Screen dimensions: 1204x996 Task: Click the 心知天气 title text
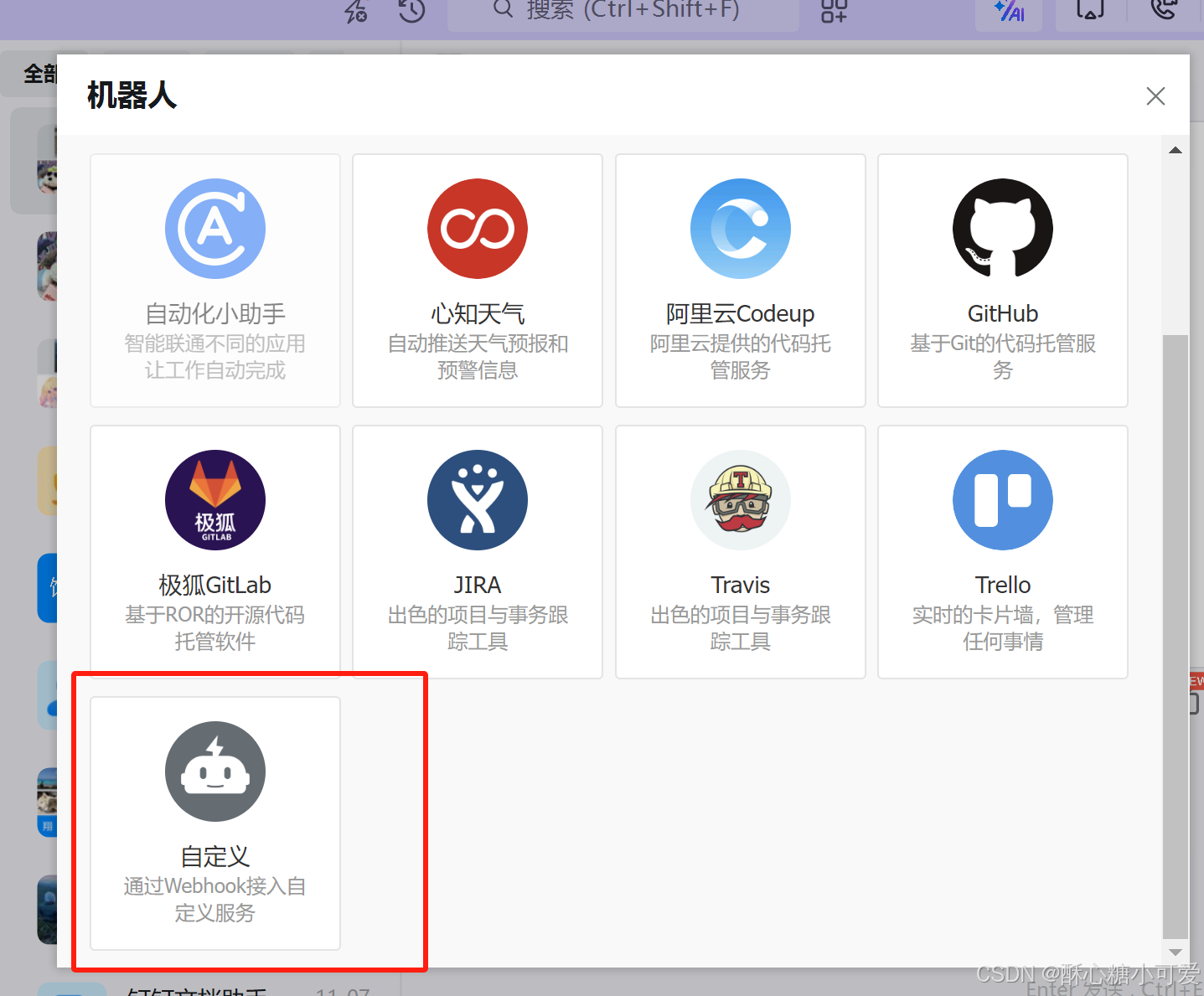pyautogui.click(x=478, y=314)
